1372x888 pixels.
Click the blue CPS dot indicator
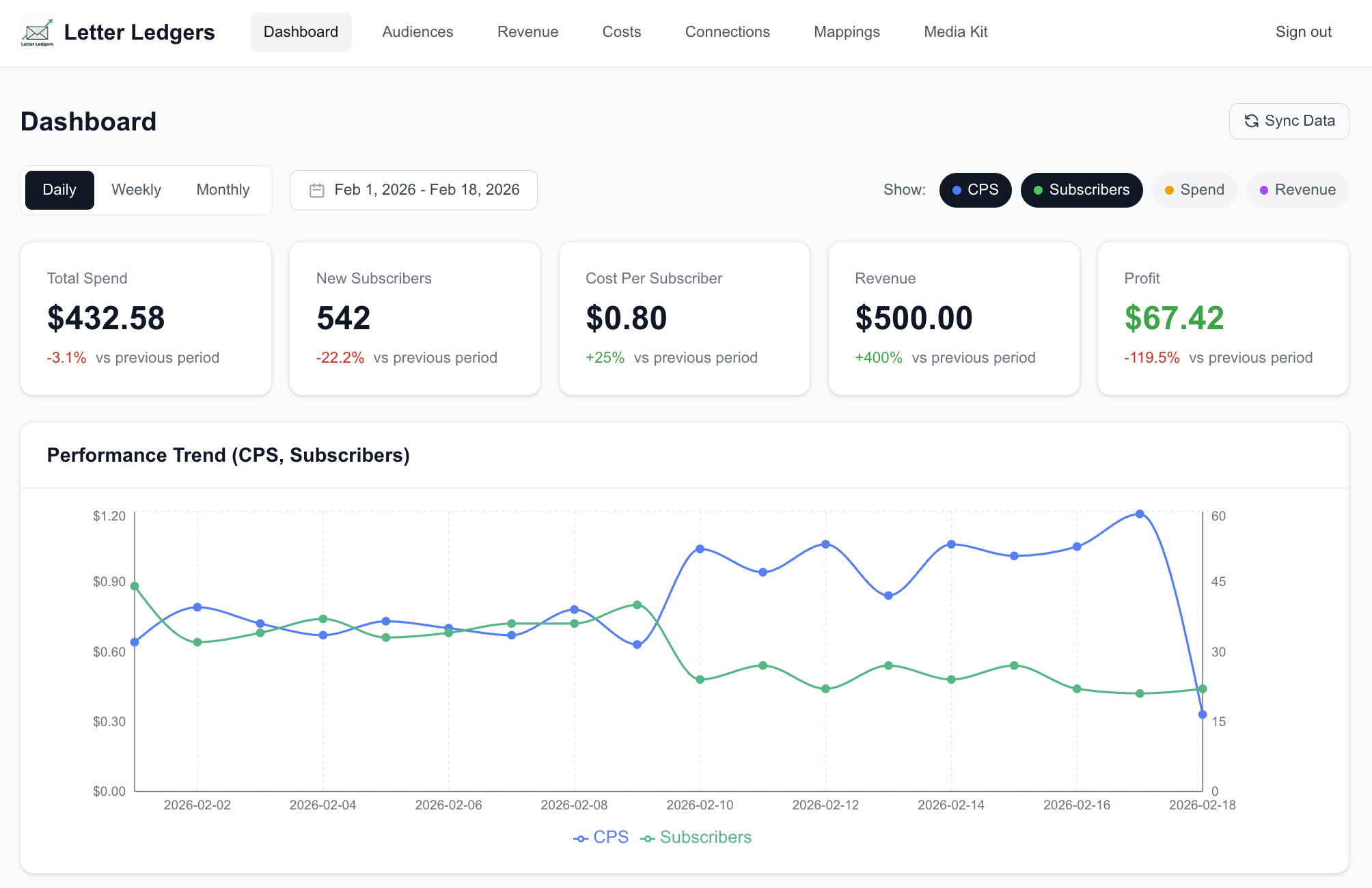coord(956,190)
